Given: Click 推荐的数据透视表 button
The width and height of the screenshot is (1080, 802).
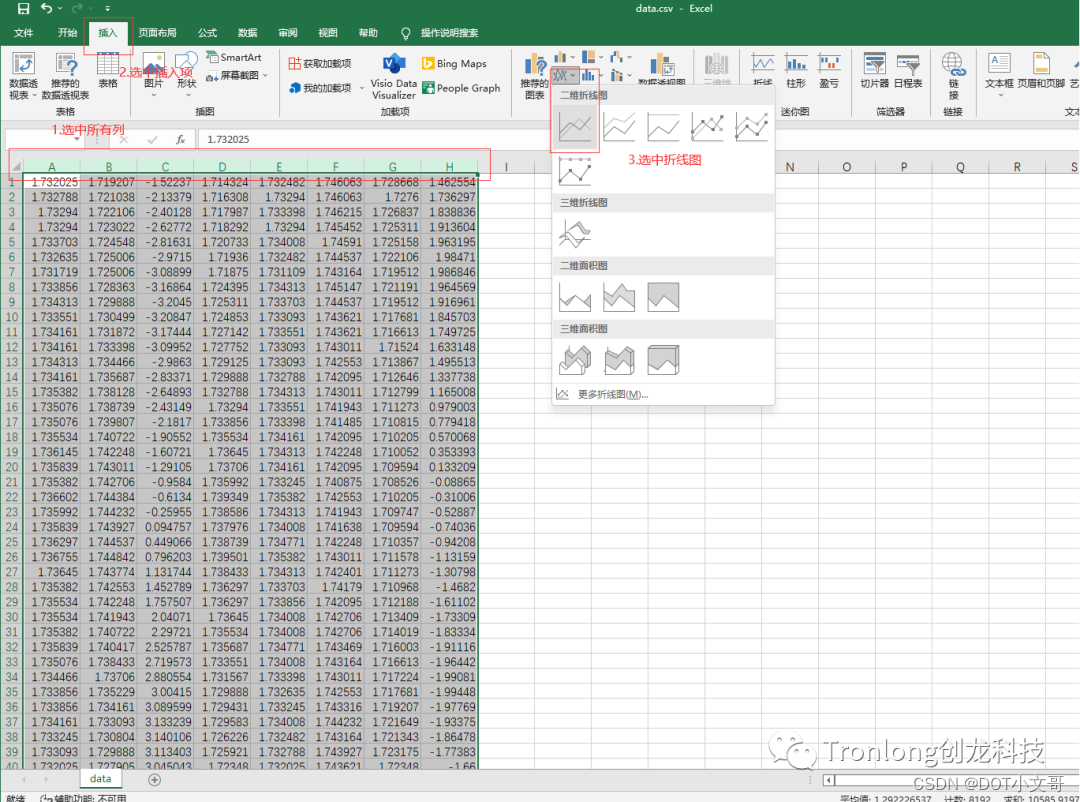Looking at the screenshot, I should pyautogui.click(x=65, y=76).
